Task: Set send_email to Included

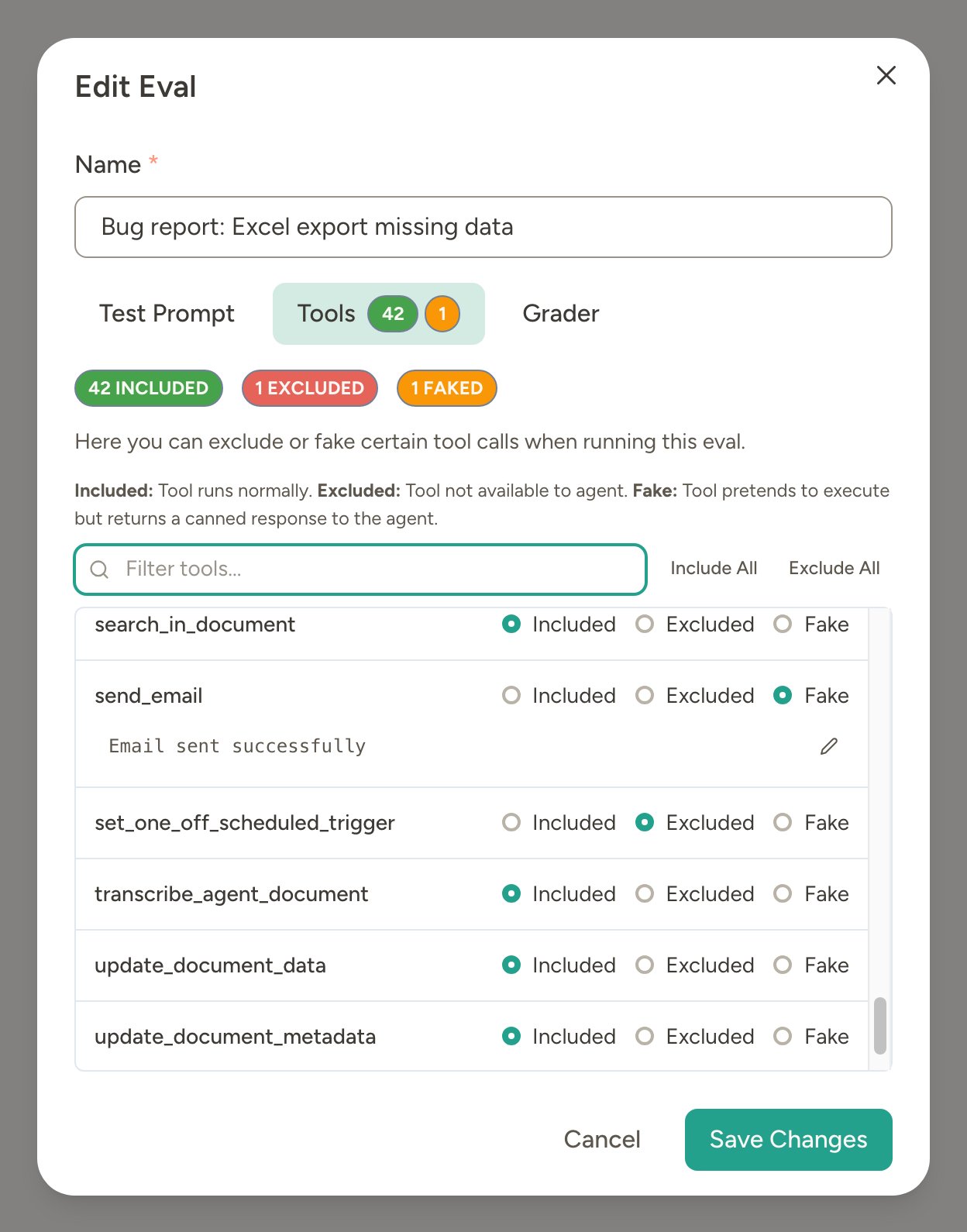Action: [511, 695]
